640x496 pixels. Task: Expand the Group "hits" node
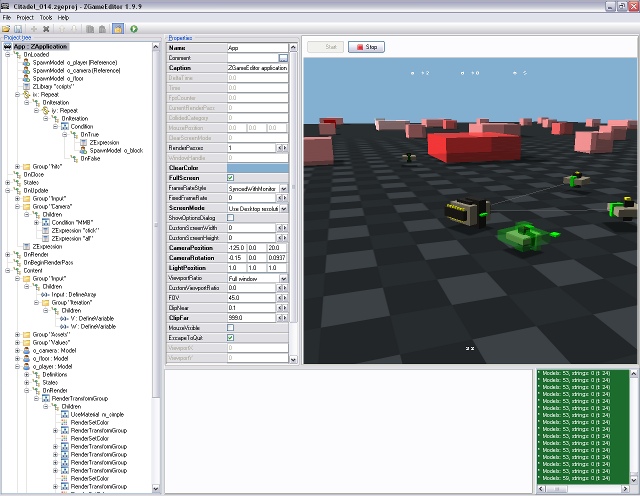coord(17,167)
